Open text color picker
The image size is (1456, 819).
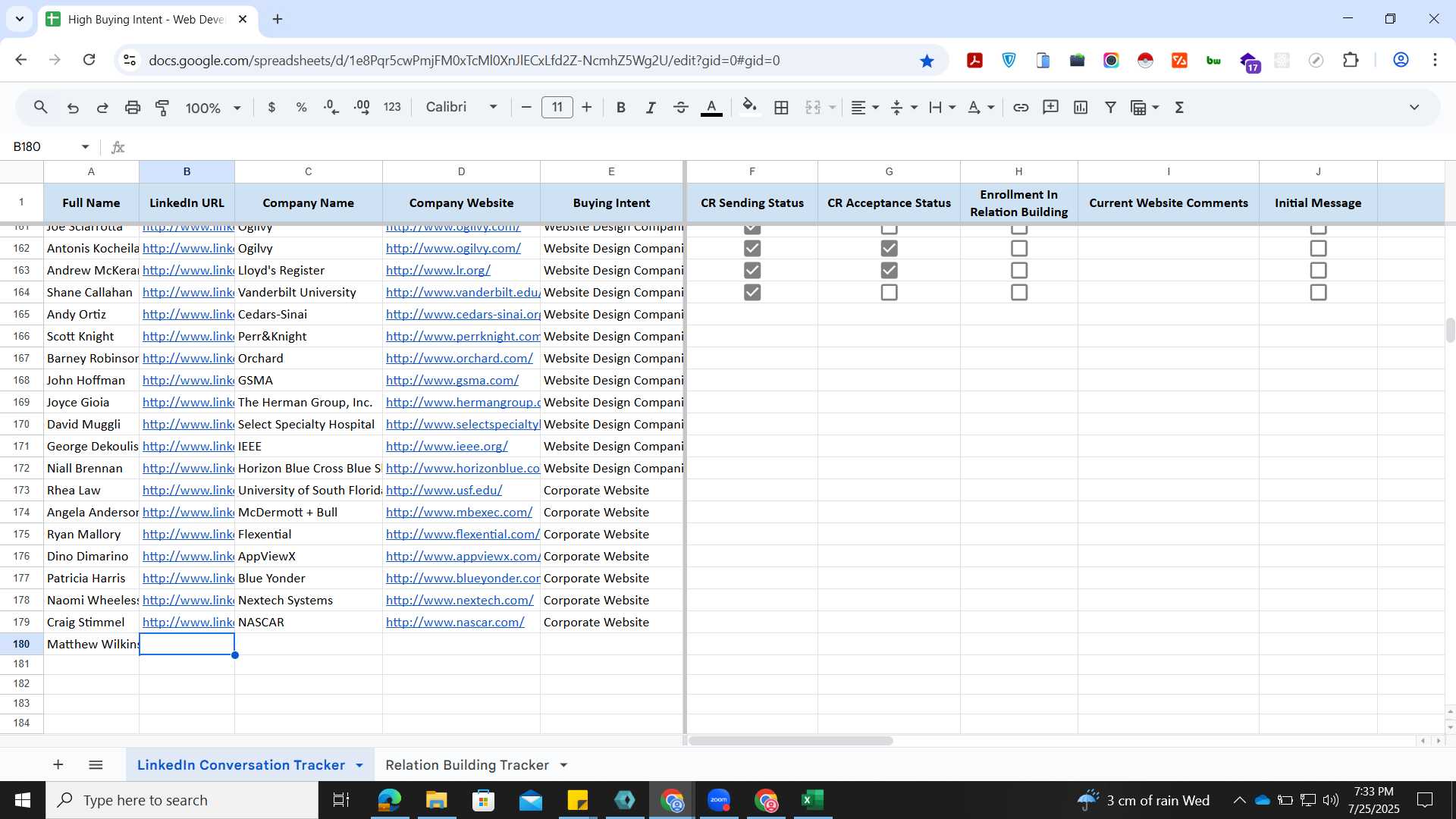(711, 108)
